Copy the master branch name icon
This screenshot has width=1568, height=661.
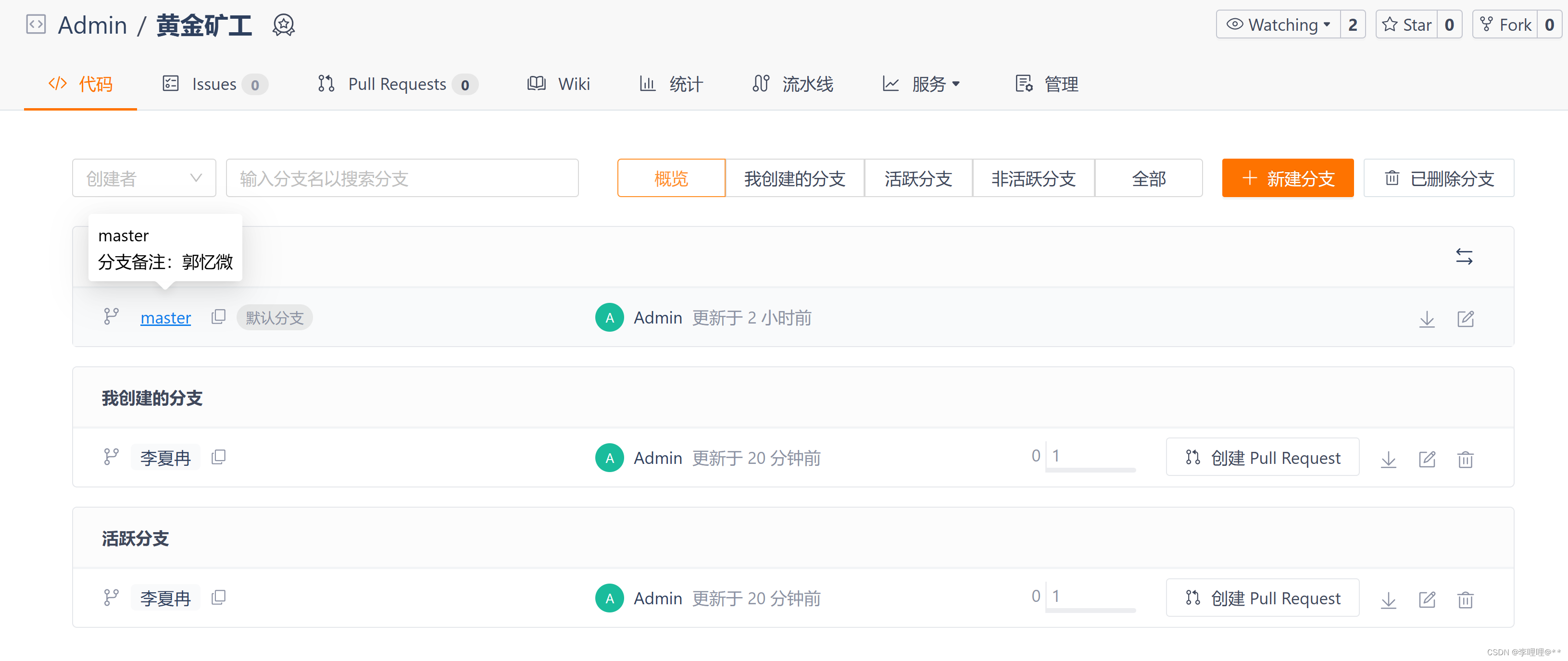[x=218, y=317]
